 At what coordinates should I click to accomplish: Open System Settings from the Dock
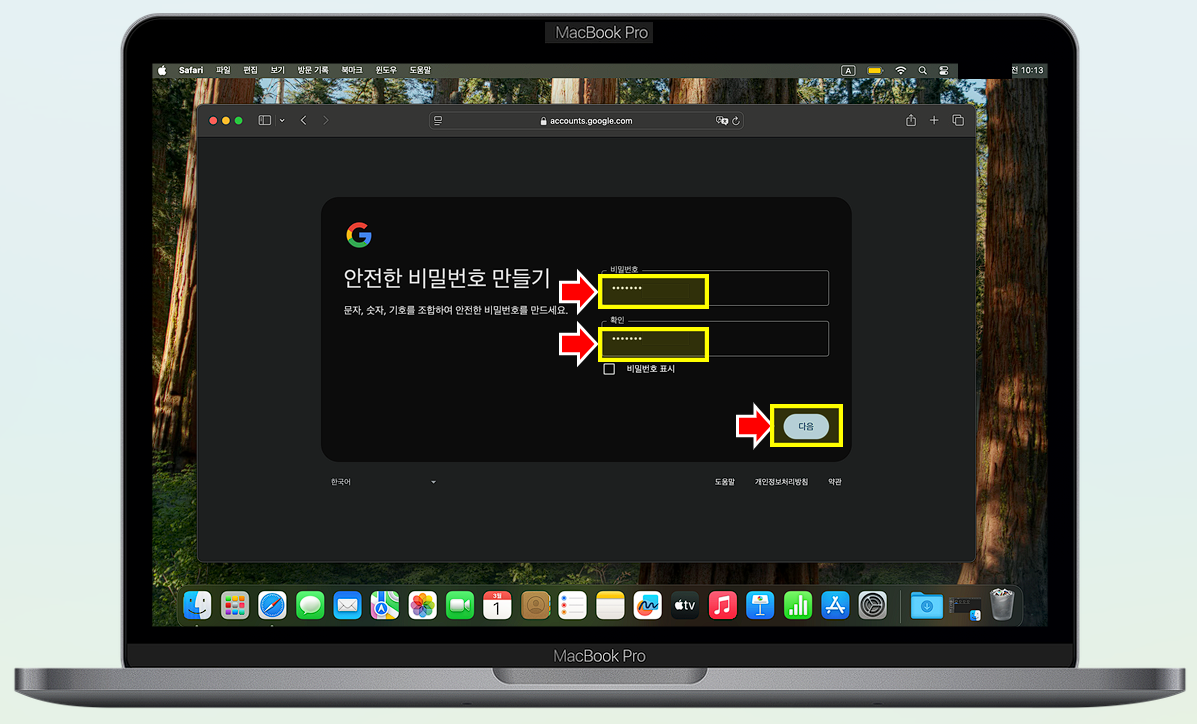tap(873, 606)
